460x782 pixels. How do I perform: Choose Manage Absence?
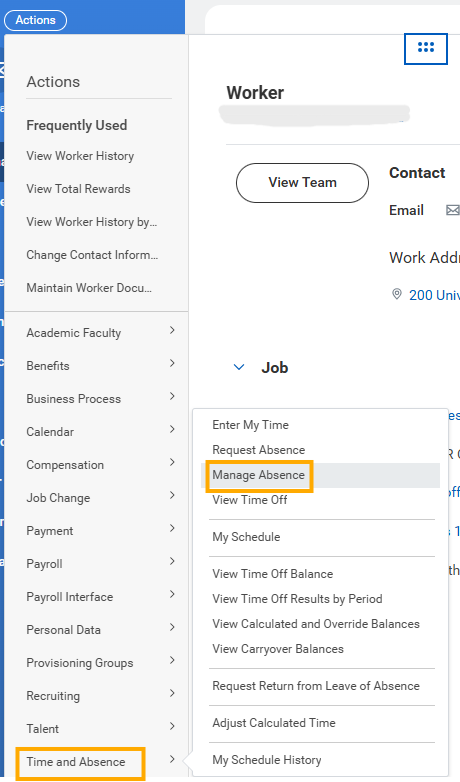point(258,475)
